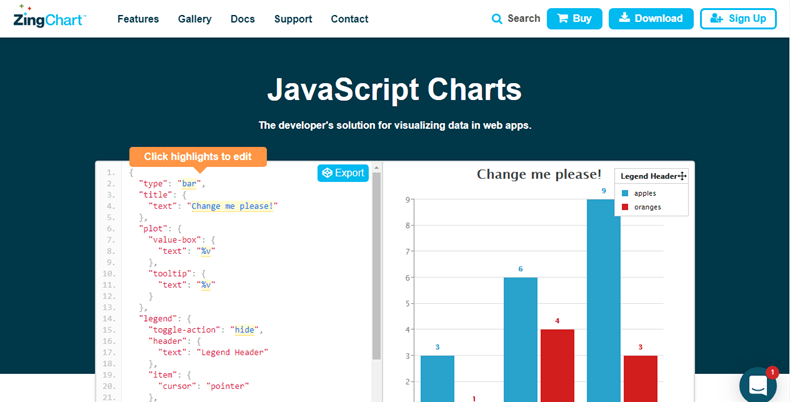The width and height of the screenshot is (790, 402).
Task: Open the Features menu
Action: pyautogui.click(x=138, y=19)
